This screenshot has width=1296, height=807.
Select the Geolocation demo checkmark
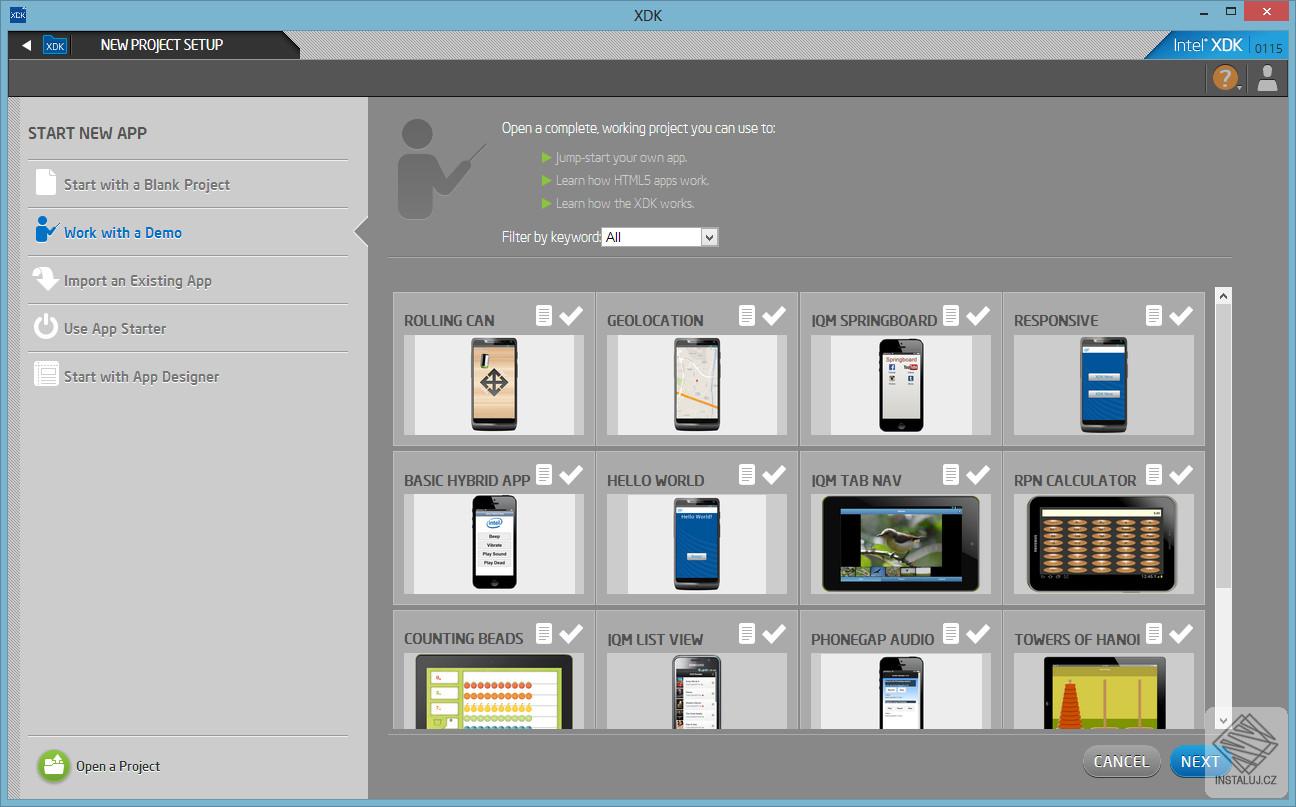(x=774, y=315)
